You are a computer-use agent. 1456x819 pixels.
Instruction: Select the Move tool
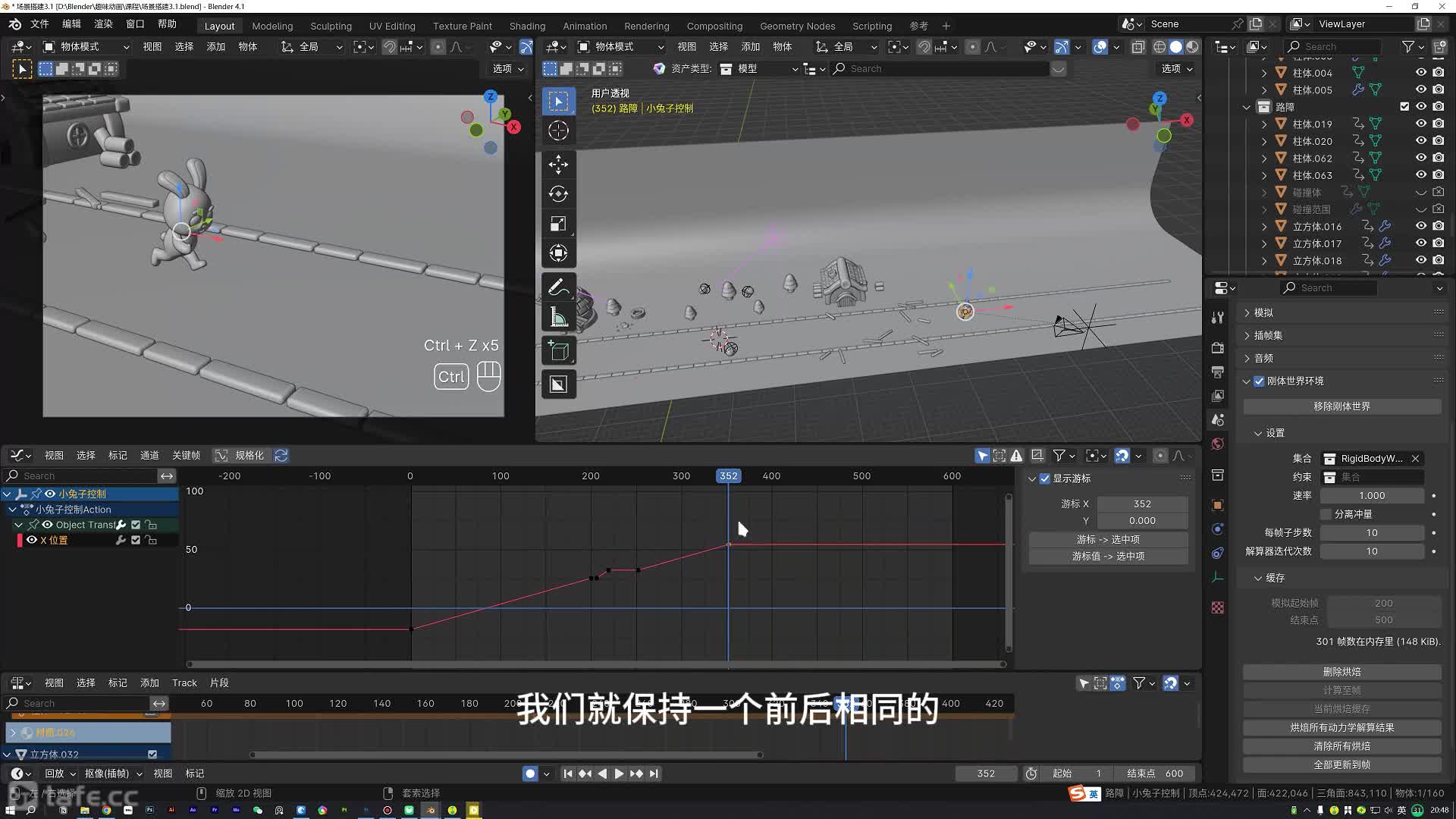pos(558,165)
